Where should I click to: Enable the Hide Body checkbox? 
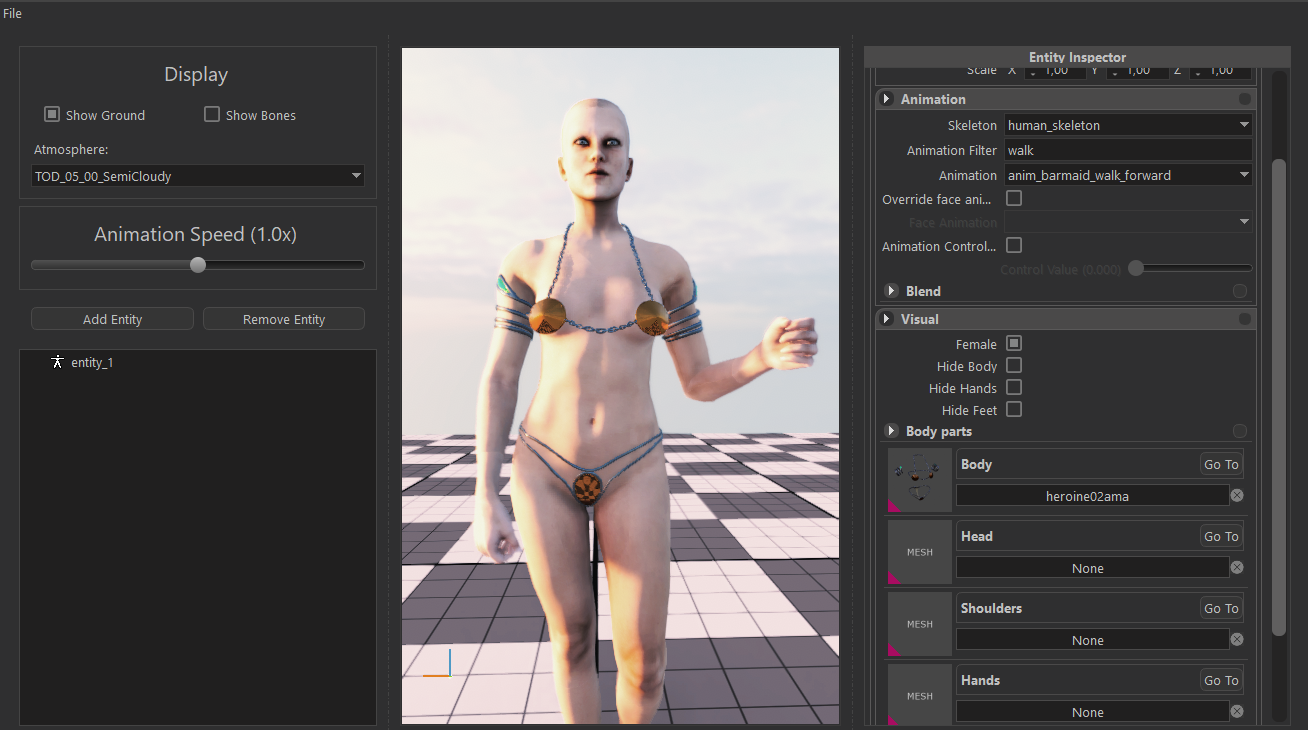1014,365
